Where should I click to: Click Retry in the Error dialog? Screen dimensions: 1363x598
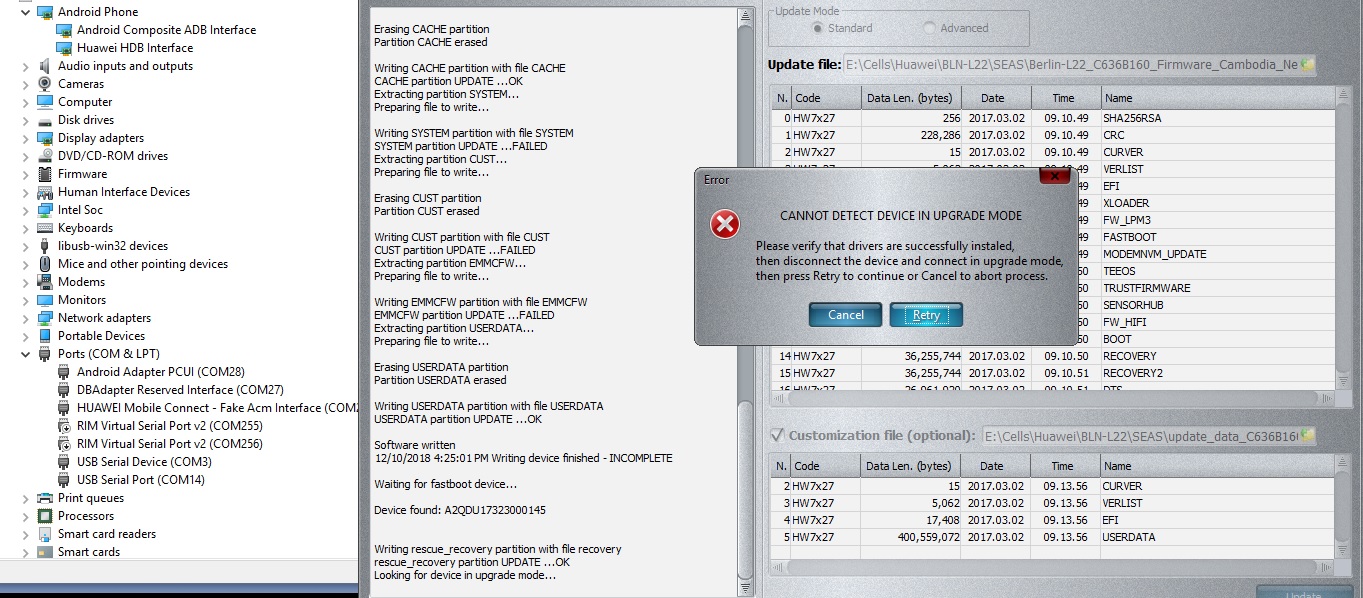tap(926, 315)
